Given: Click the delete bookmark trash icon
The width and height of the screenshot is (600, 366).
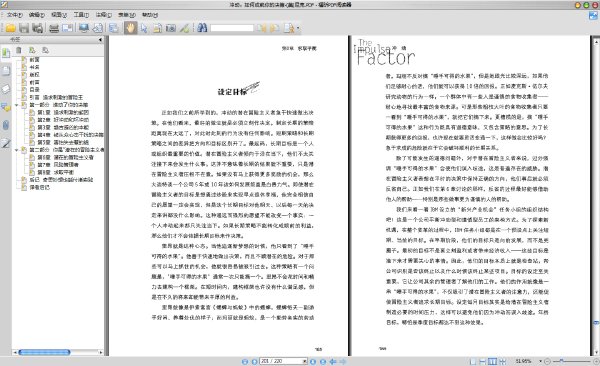Looking at the screenshot, I should [x=18, y=50].
